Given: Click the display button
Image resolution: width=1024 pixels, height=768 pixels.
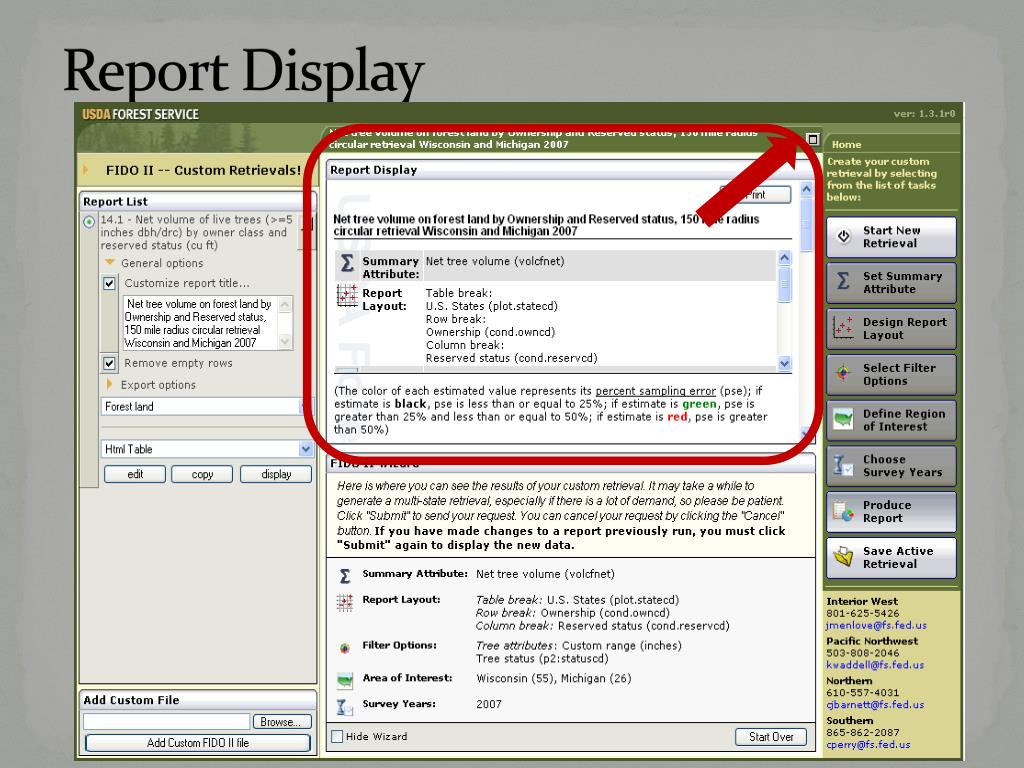Looking at the screenshot, I should pos(276,474).
